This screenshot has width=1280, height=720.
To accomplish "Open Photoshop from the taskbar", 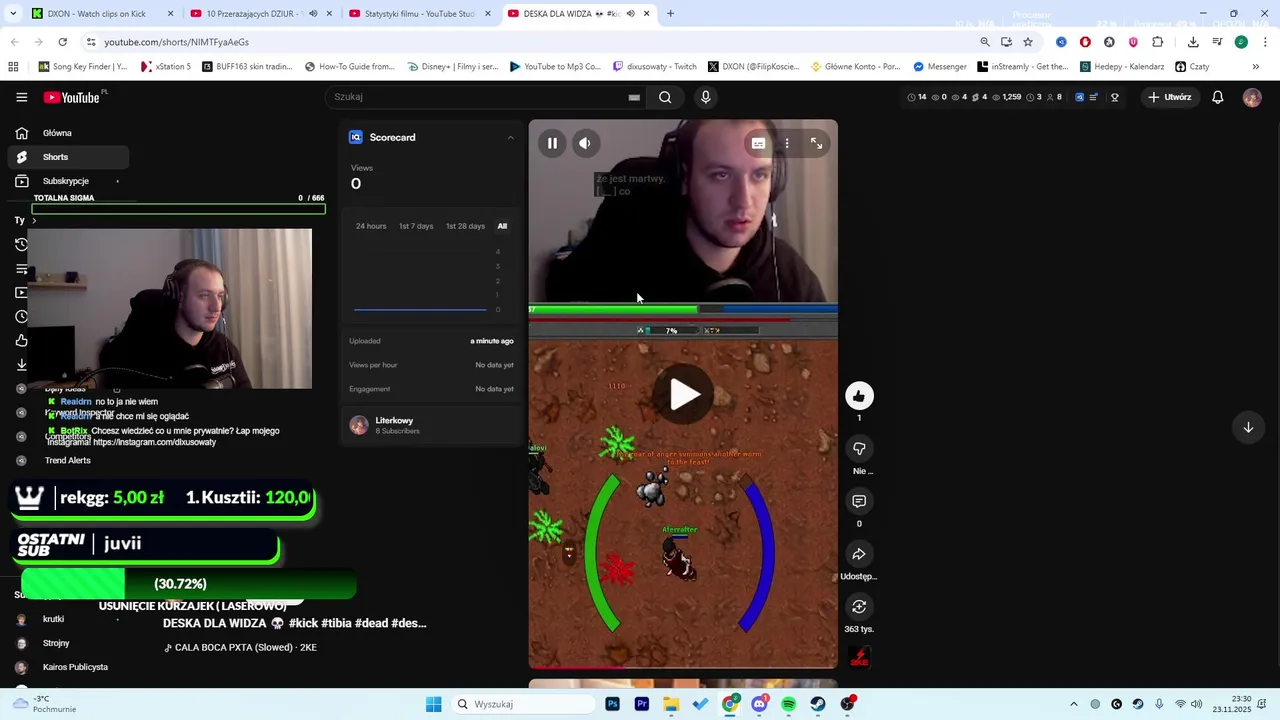I will click(x=612, y=704).
